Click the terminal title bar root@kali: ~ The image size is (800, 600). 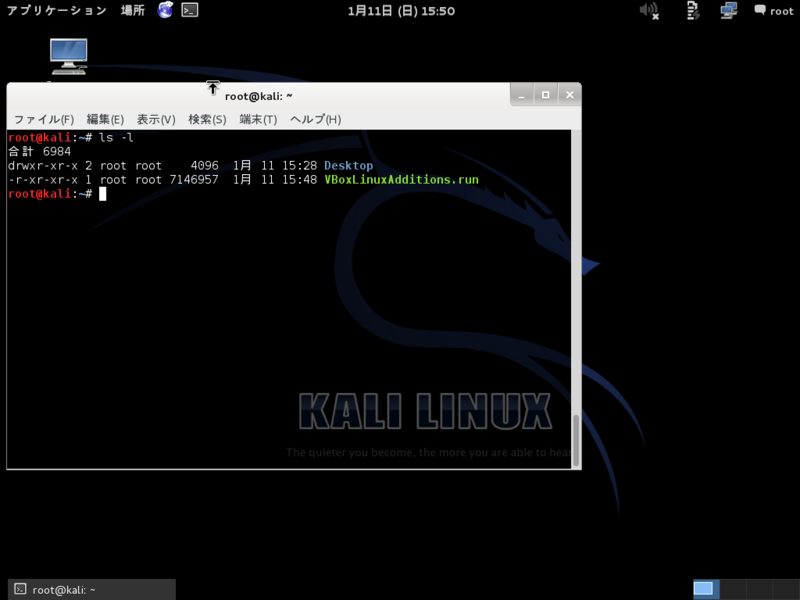pyautogui.click(x=259, y=96)
